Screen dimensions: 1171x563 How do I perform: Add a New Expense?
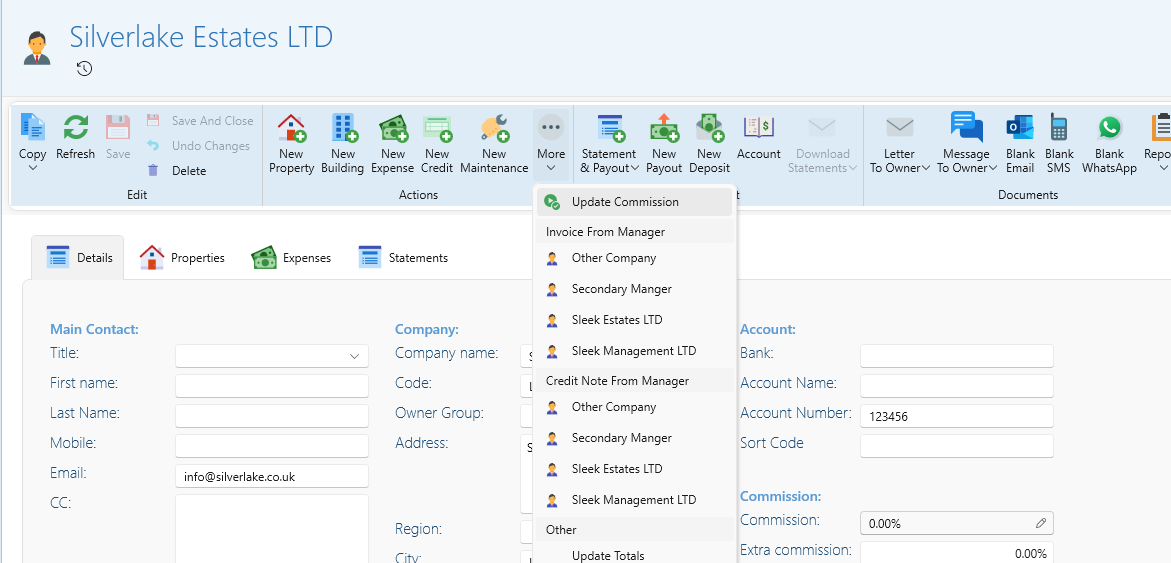click(x=392, y=144)
